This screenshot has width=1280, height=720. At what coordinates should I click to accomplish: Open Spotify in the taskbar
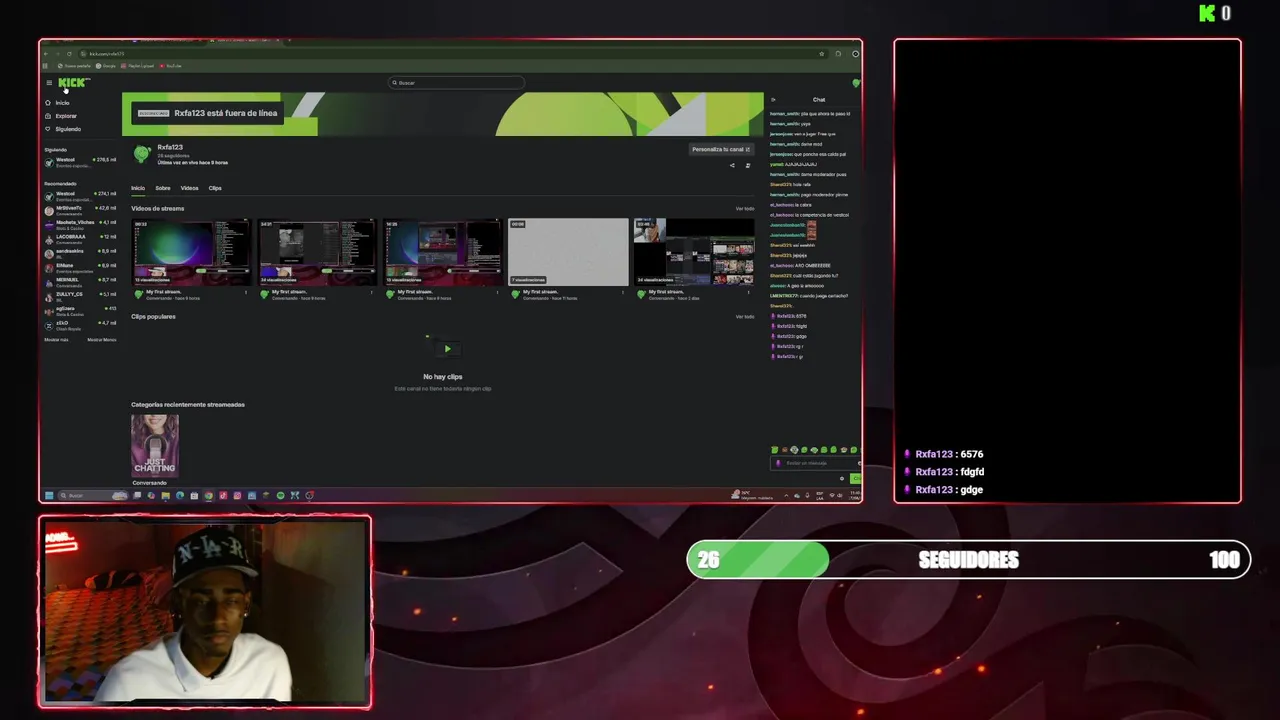[280, 495]
